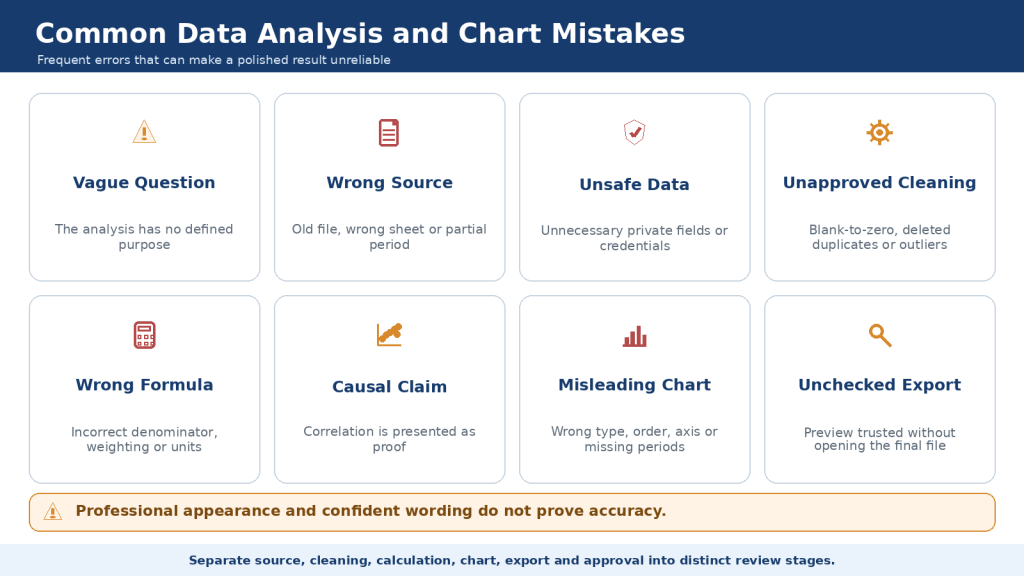Select the Vague Question heading

coord(144,183)
